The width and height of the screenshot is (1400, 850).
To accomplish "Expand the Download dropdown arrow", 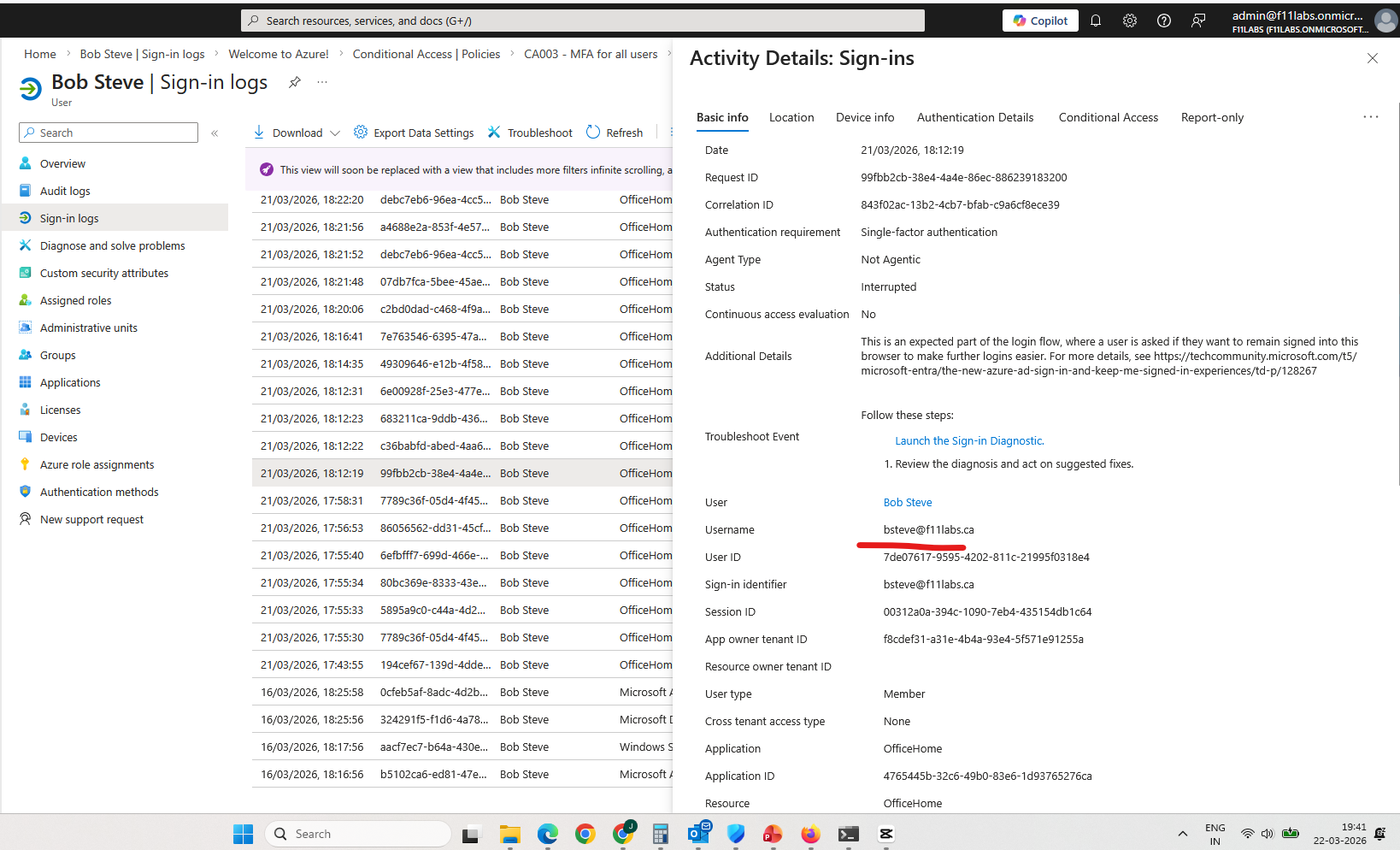I will point(335,133).
